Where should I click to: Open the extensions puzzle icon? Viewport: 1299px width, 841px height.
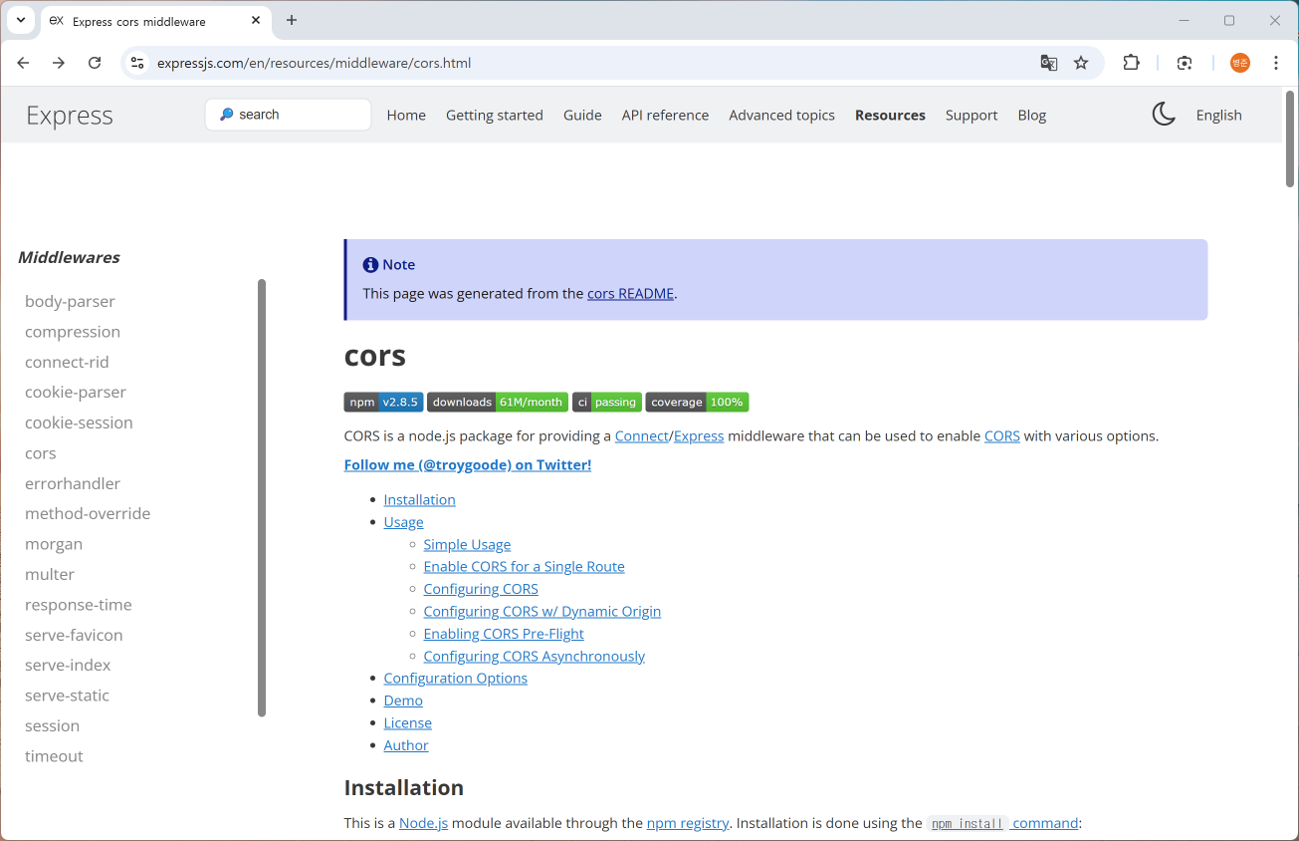point(1131,63)
